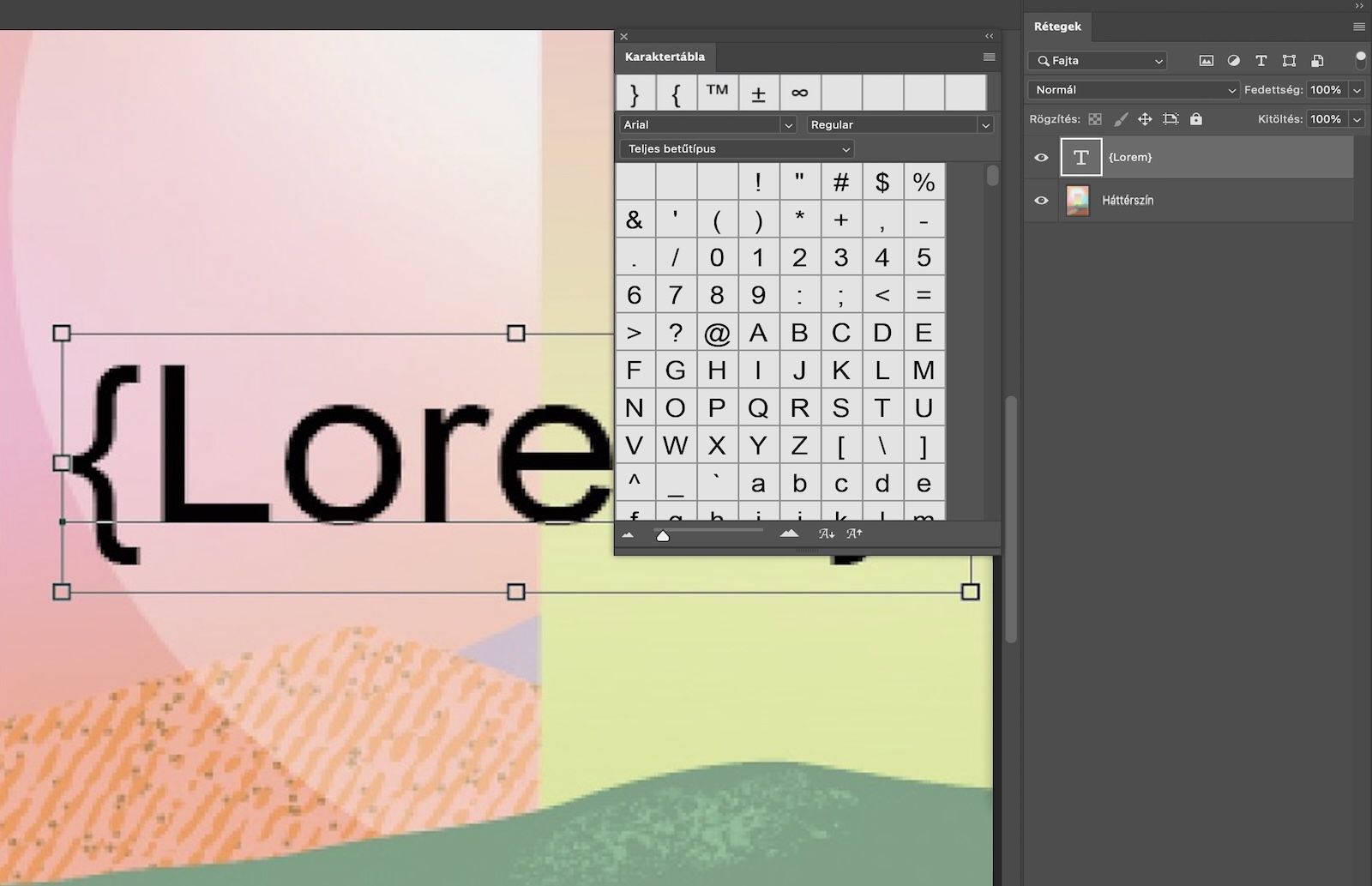
Task: Pick the ampersand & glyph
Action: pyautogui.click(x=635, y=220)
